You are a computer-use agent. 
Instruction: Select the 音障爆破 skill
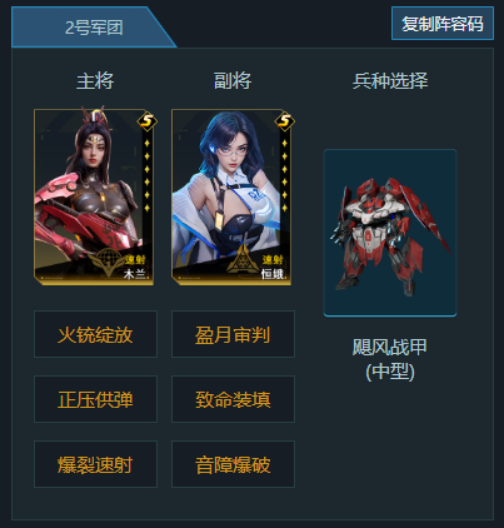233,464
